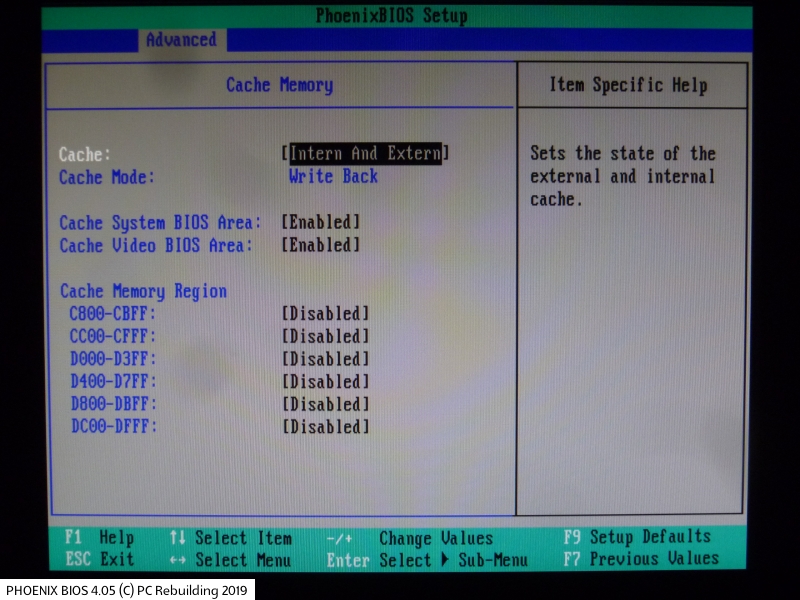The width and height of the screenshot is (800, 600).
Task: Click the left-right arrows Select Menu hint
Action: (230, 560)
